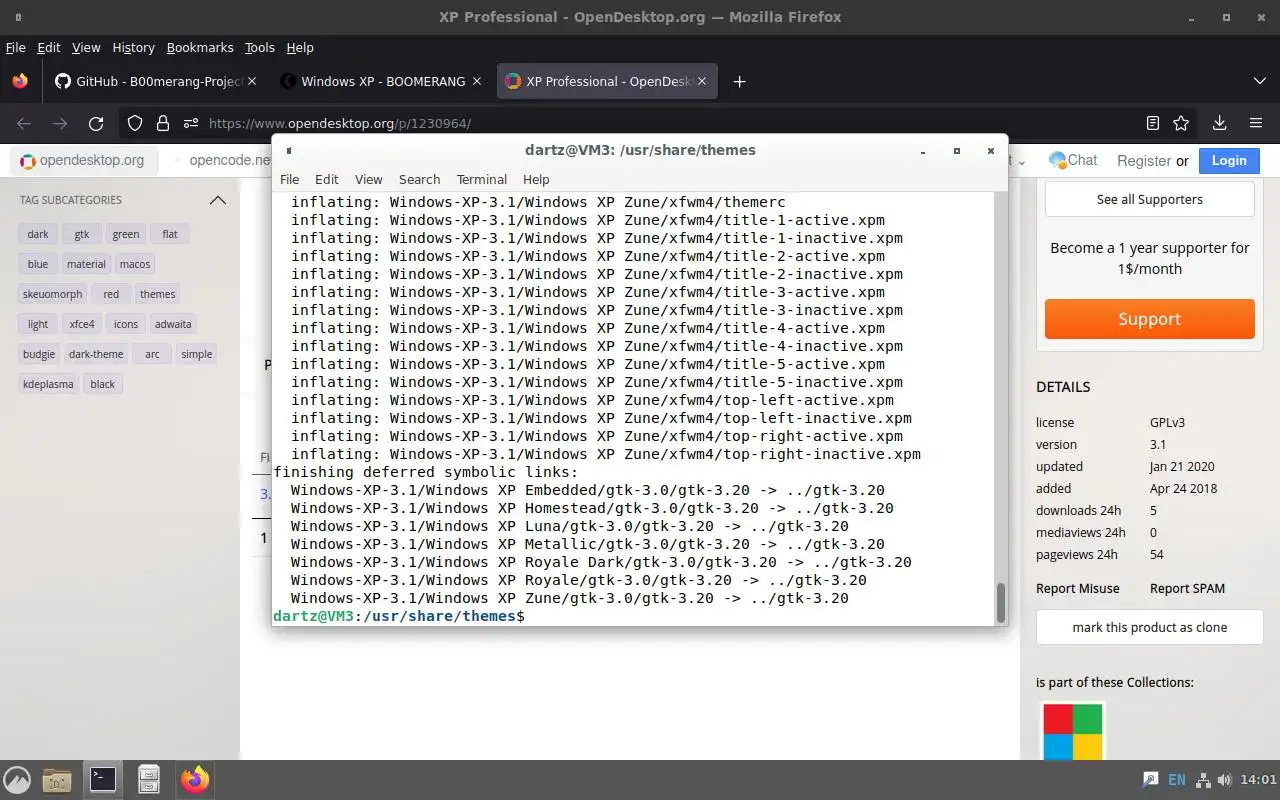Image resolution: width=1280 pixels, height=800 pixels.
Task: Open the terminal Edit menu
Action: (327, 179)
